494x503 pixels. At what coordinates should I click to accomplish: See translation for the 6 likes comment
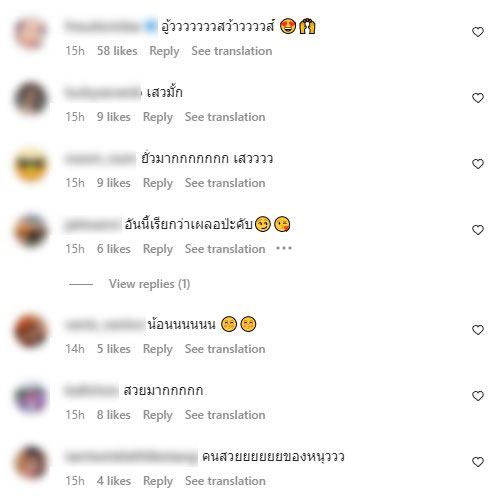tap(225, 249)
